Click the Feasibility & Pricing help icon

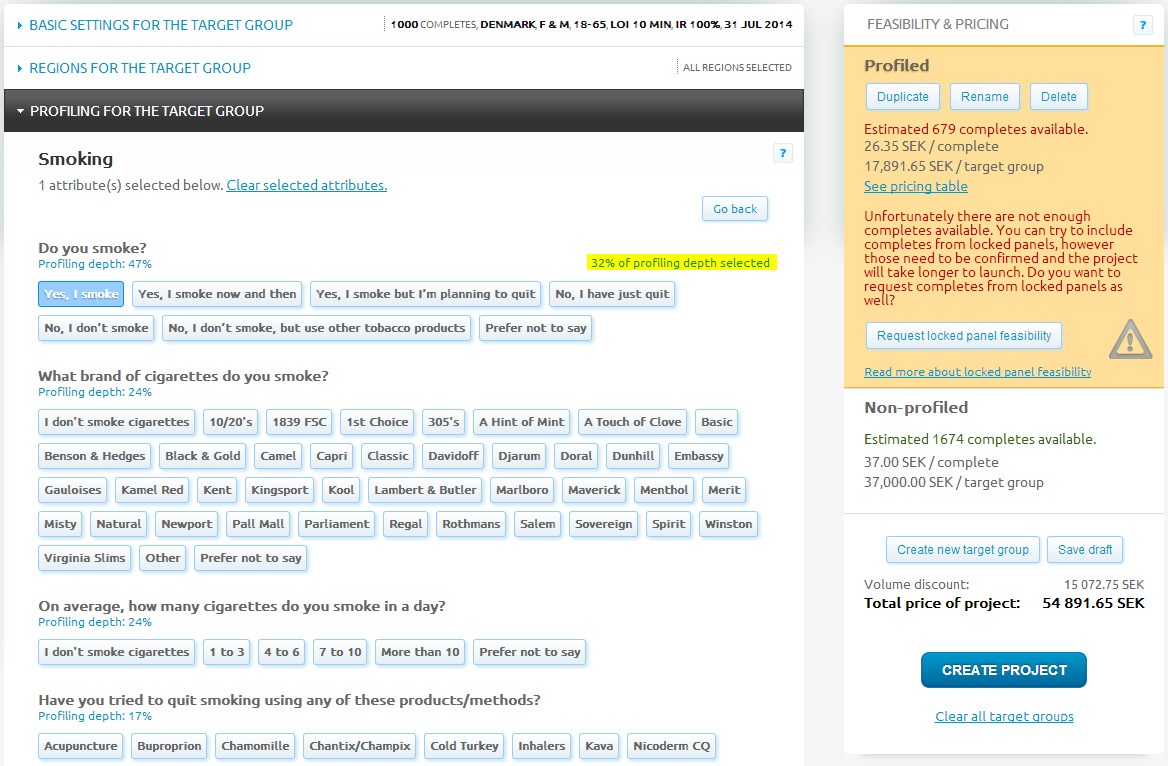1142,25
